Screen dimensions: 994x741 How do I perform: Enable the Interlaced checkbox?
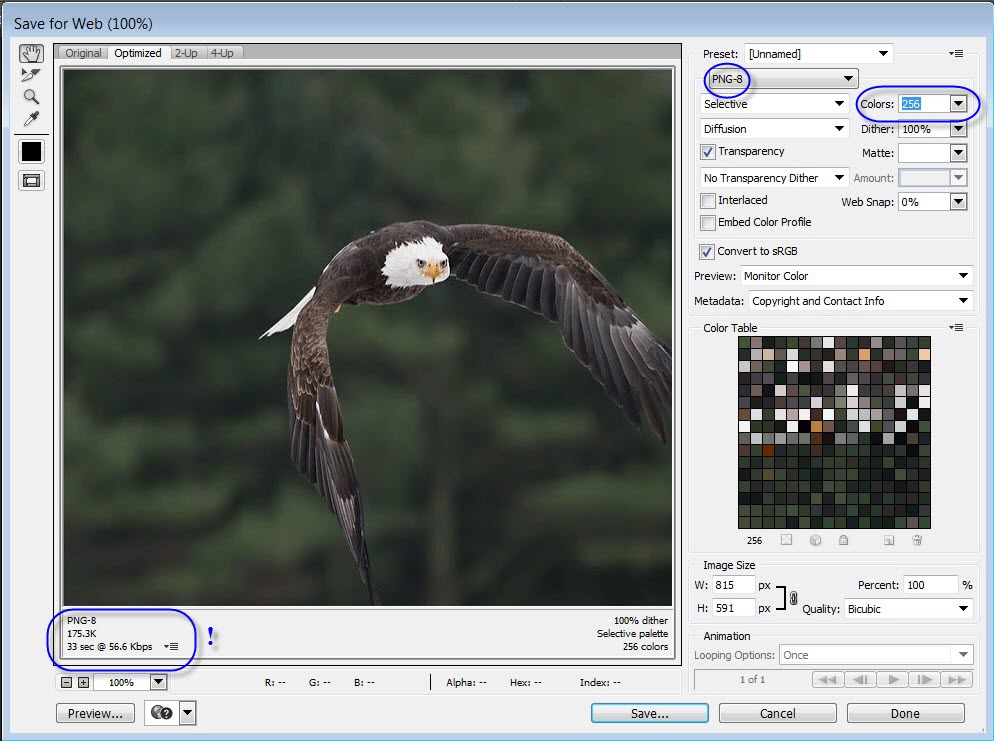(x=708, y=201)
